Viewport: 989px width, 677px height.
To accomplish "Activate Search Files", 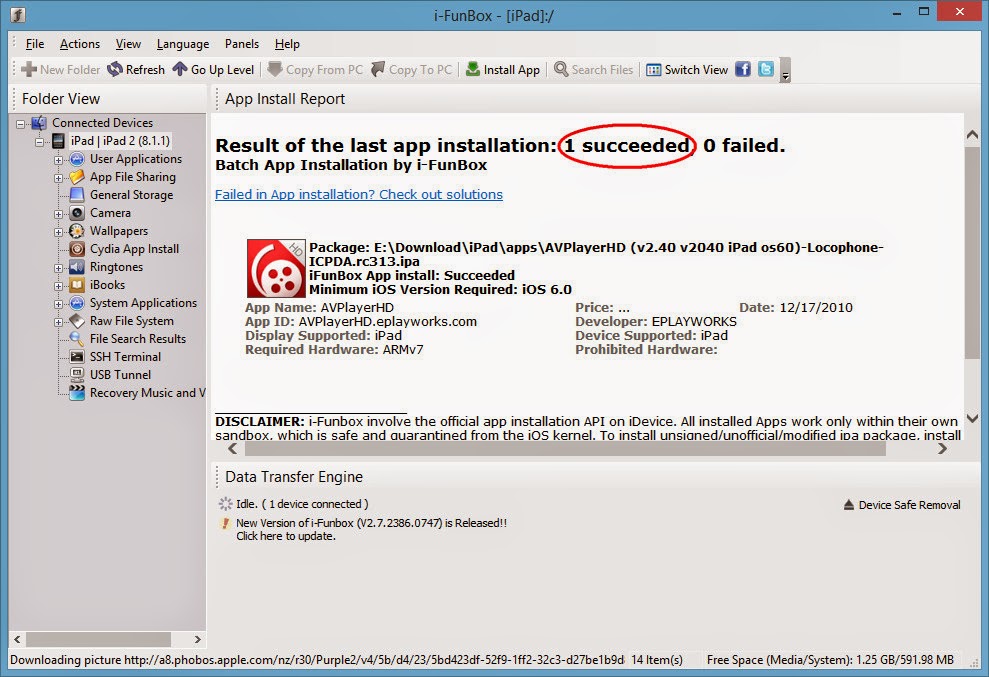I will pyautogui.click(x=593, y=69).
